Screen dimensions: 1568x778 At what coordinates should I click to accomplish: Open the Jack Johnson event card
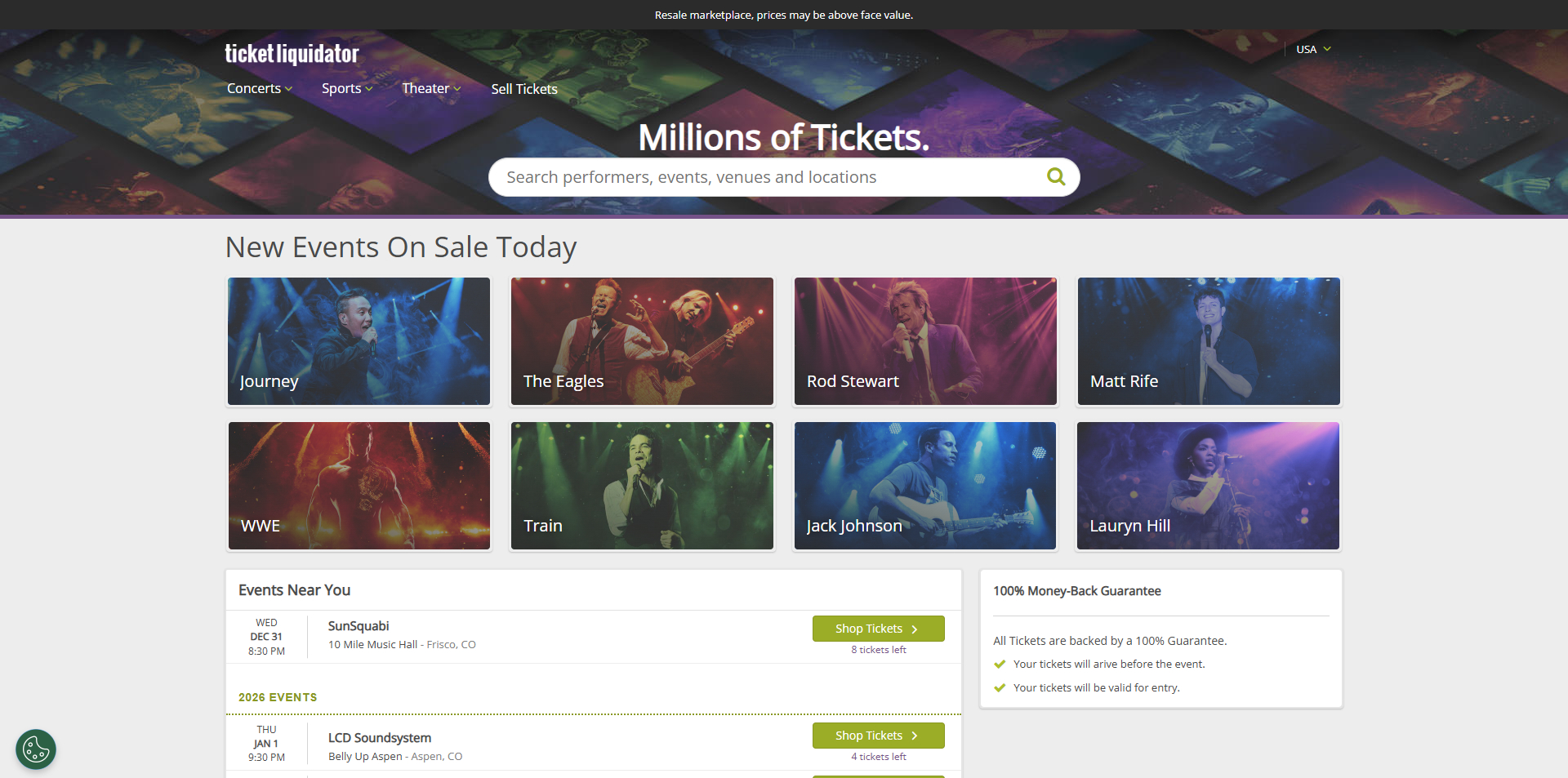(x=925, y=486)
